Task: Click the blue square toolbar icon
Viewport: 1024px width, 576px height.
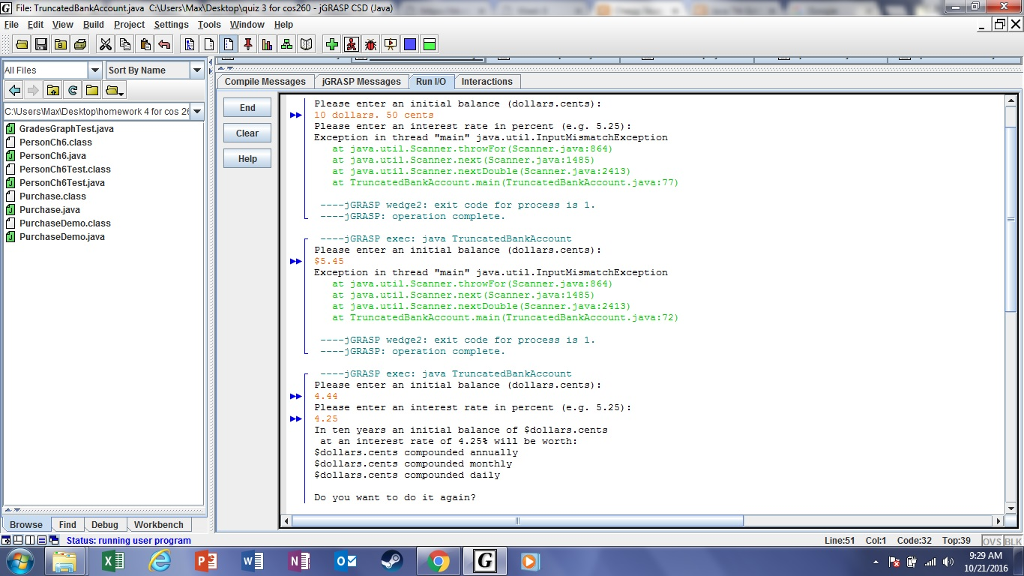Action: (410, 44)
